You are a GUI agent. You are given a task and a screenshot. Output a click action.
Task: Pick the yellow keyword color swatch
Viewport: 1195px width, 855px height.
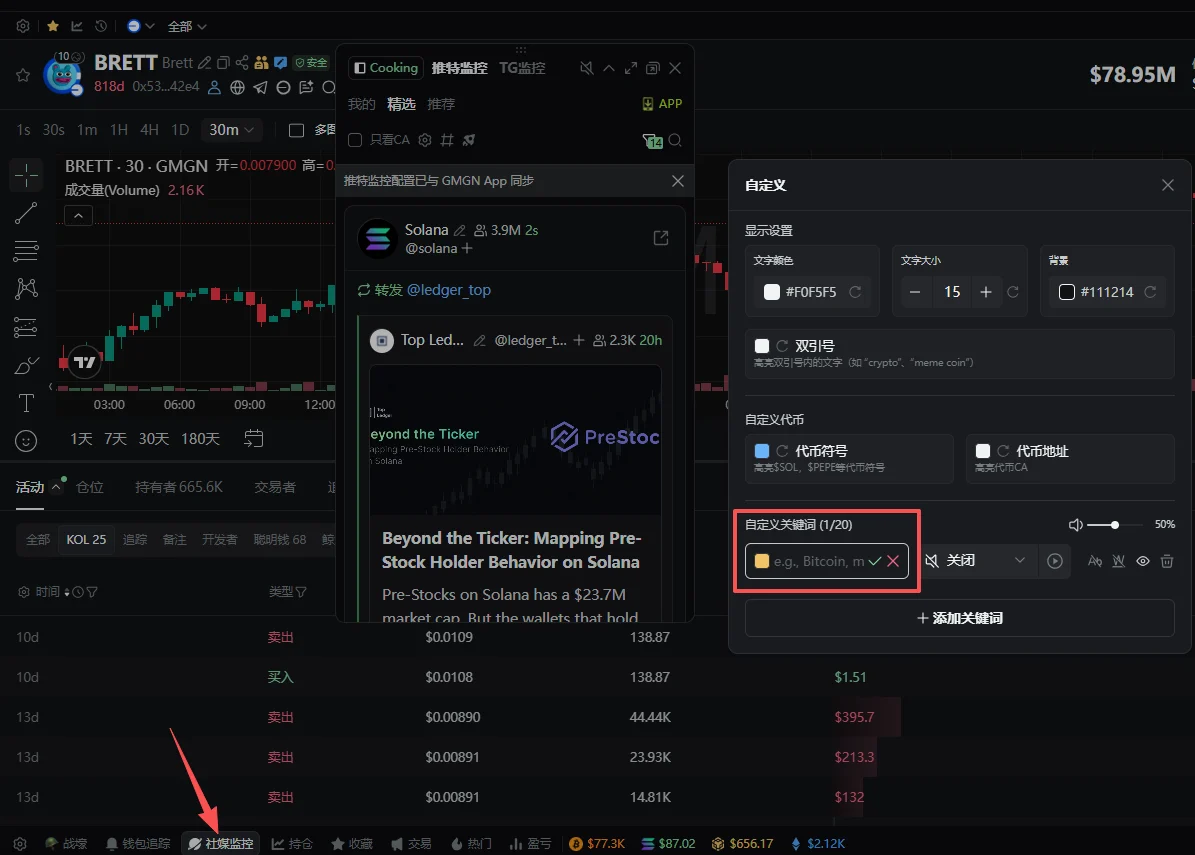(761, 561)
